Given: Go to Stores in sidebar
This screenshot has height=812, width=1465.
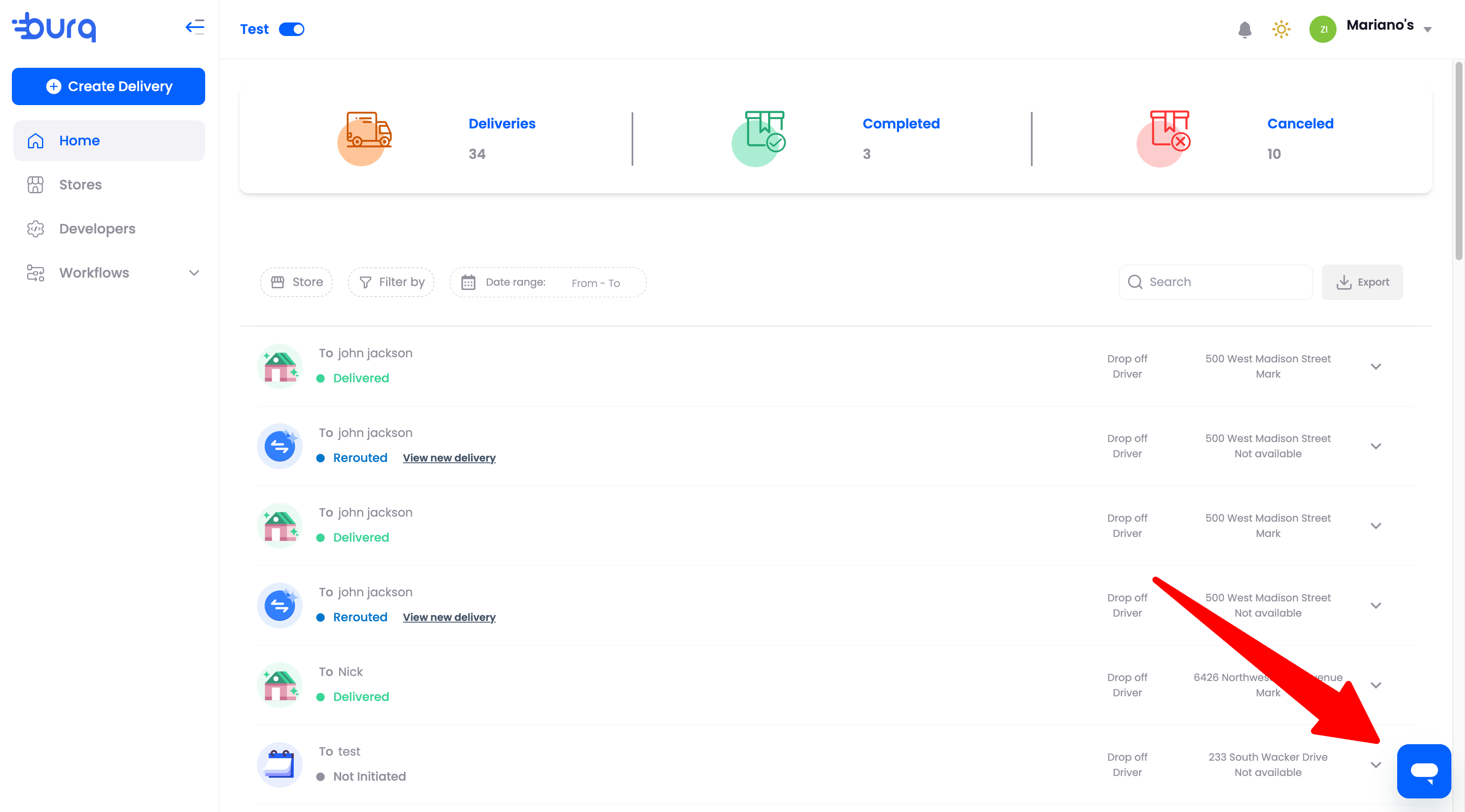Looking at the screenshot, I should (x=80, y=185).
